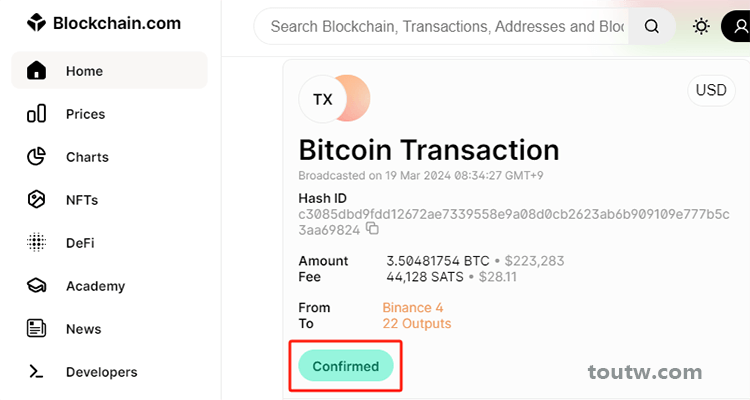The width and height of the screenshot is (750, 400).
Task: Expand the 22 Outputs link
Action: tap(417, 324)
